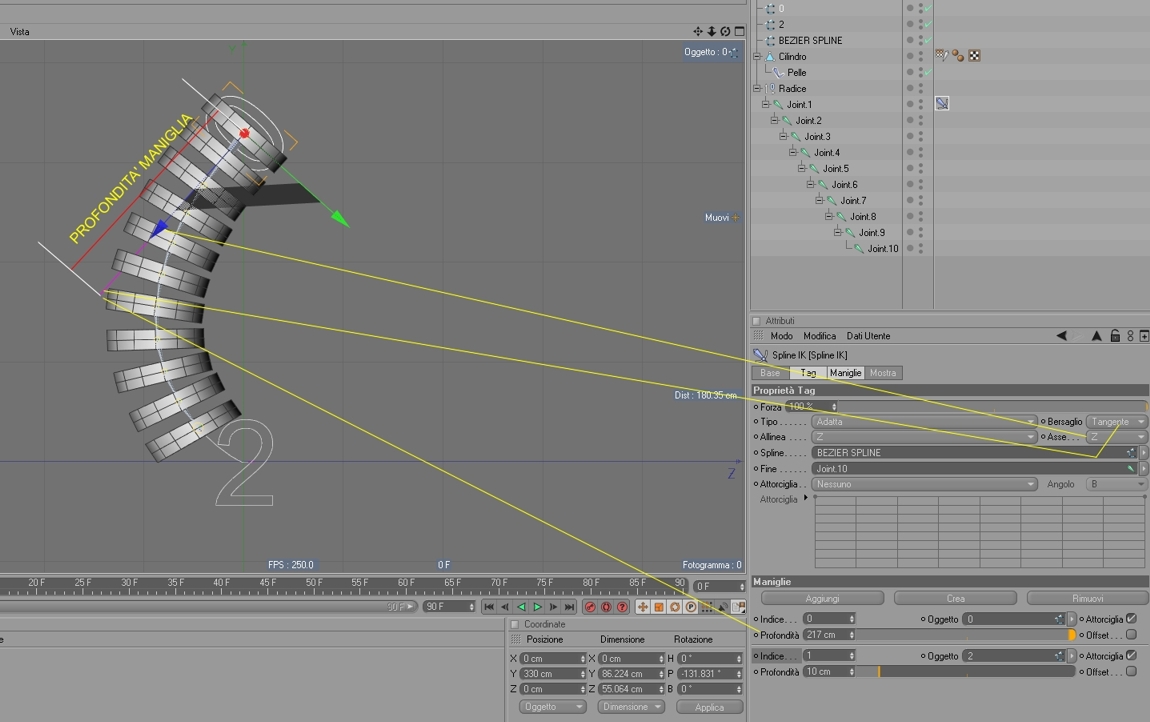The width and height of the screenshot is (1150, 722).
Task: Click the Aggiungi button
Action: (x=822, y=599)
